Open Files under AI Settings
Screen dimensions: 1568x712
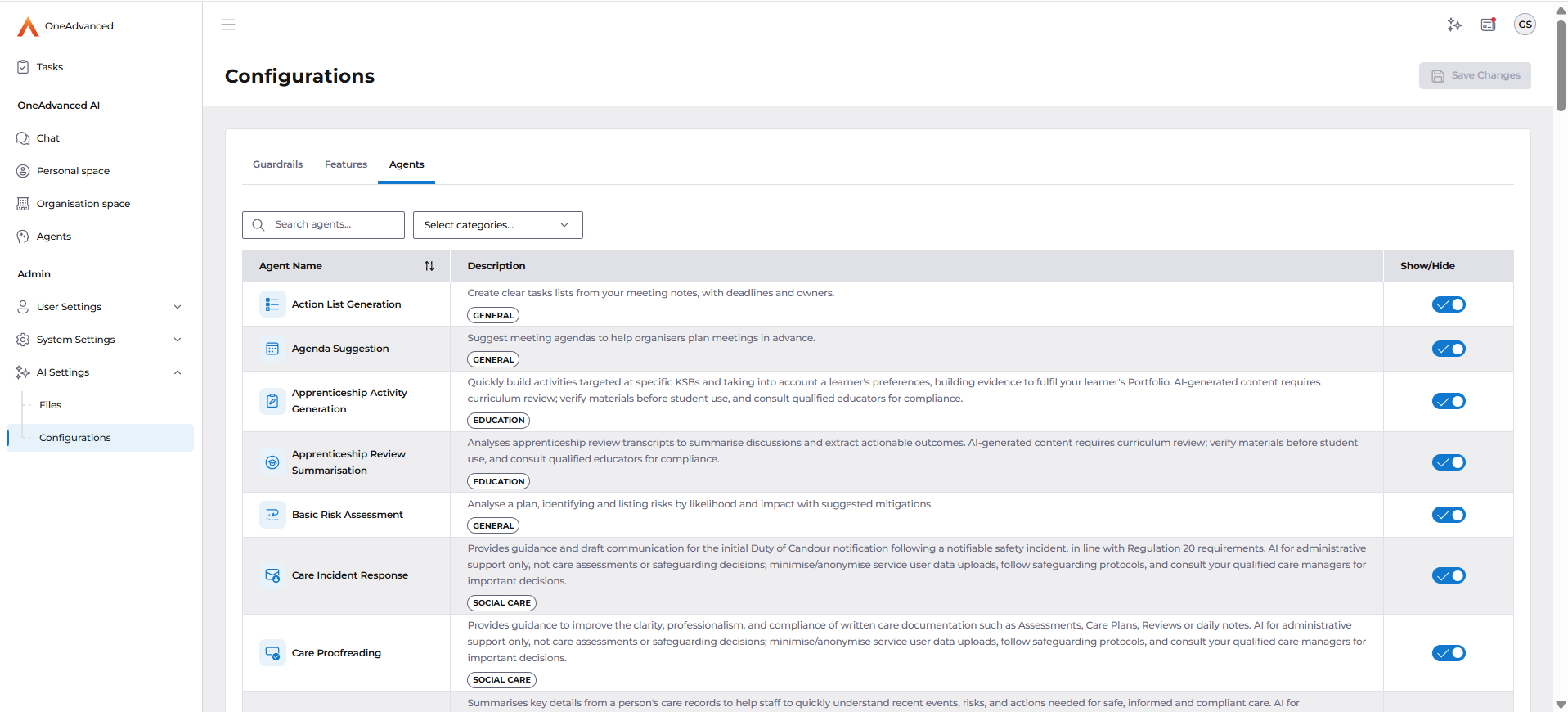click(51, 405)
